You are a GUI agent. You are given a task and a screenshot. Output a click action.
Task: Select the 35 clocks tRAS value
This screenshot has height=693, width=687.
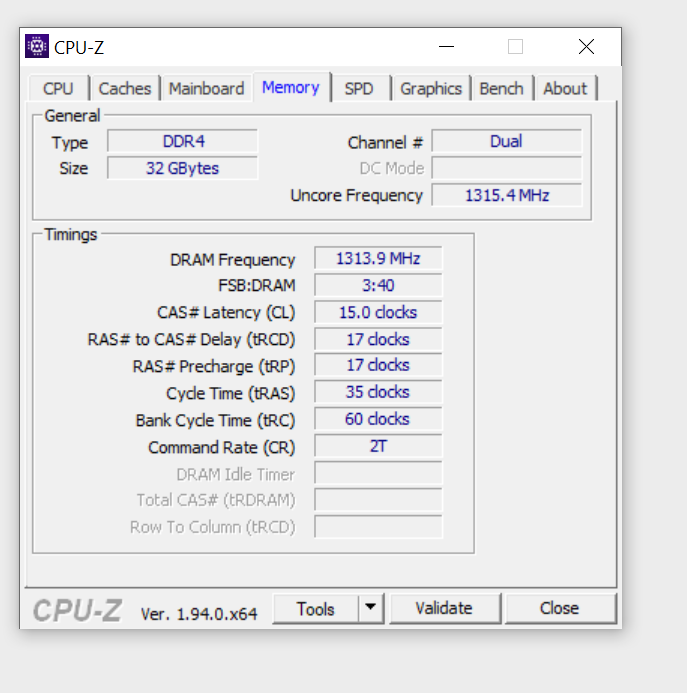[x=378, y=392]
